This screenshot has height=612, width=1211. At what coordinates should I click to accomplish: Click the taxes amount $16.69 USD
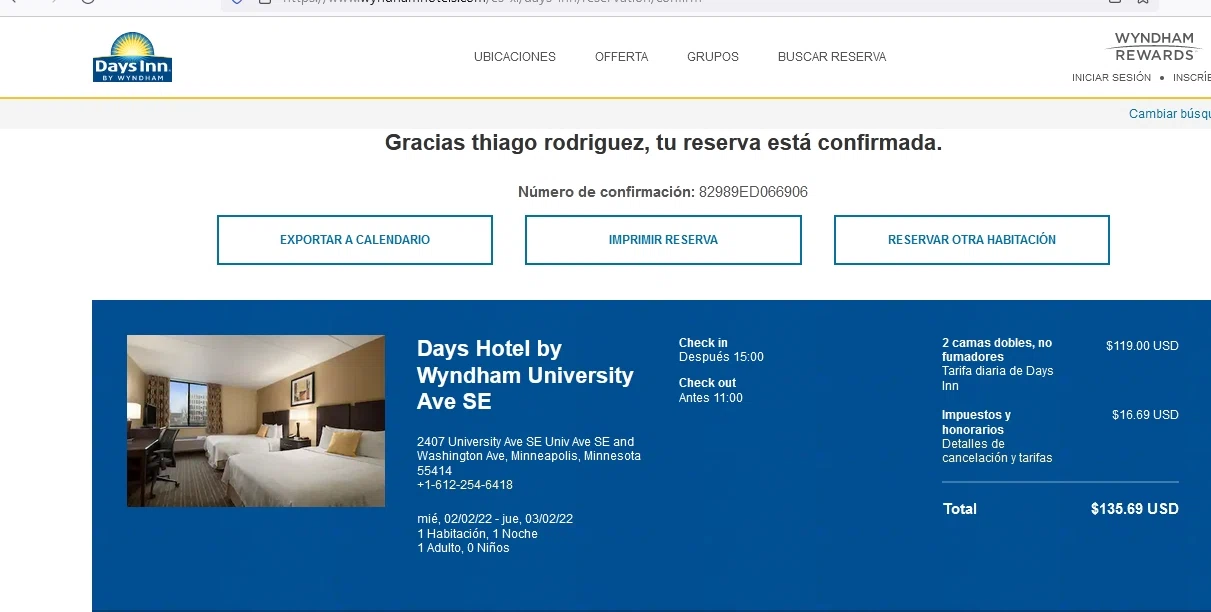(1145, 415)
